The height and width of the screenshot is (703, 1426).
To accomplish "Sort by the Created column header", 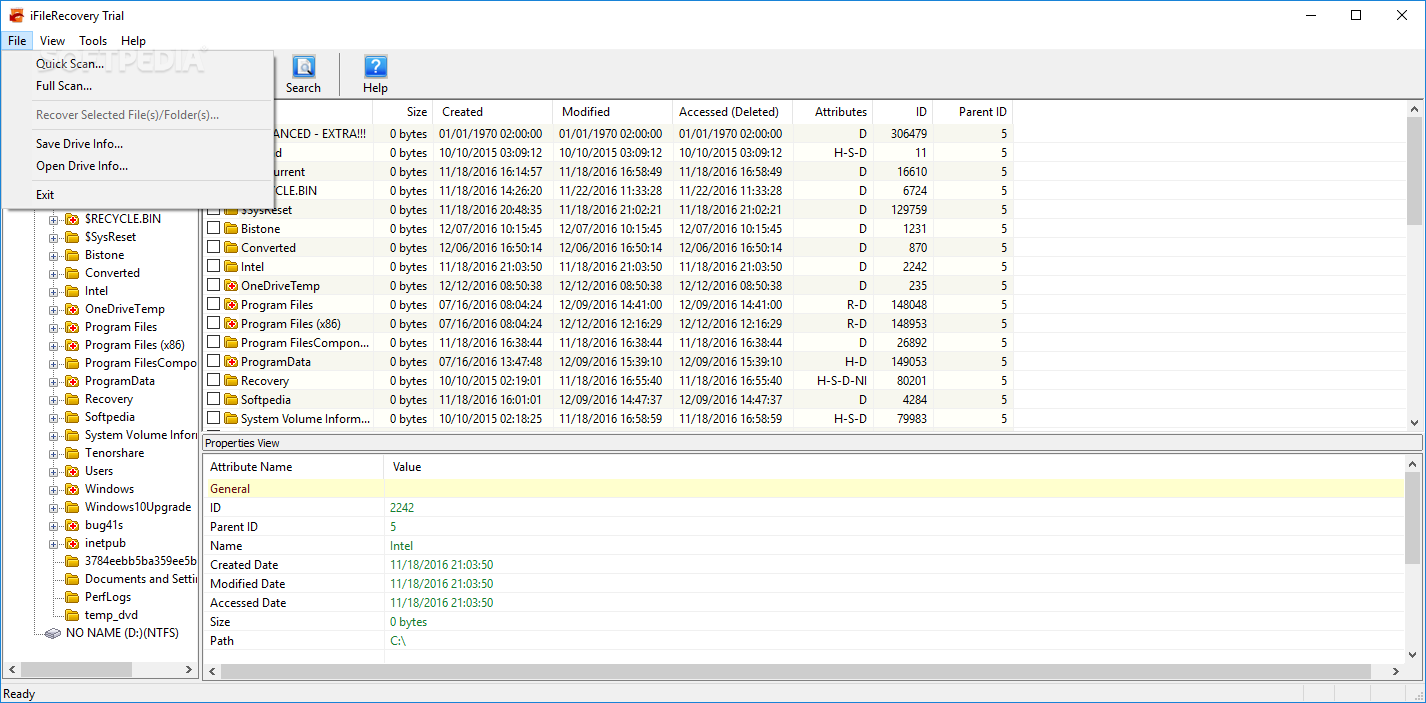I will point(492,112).
